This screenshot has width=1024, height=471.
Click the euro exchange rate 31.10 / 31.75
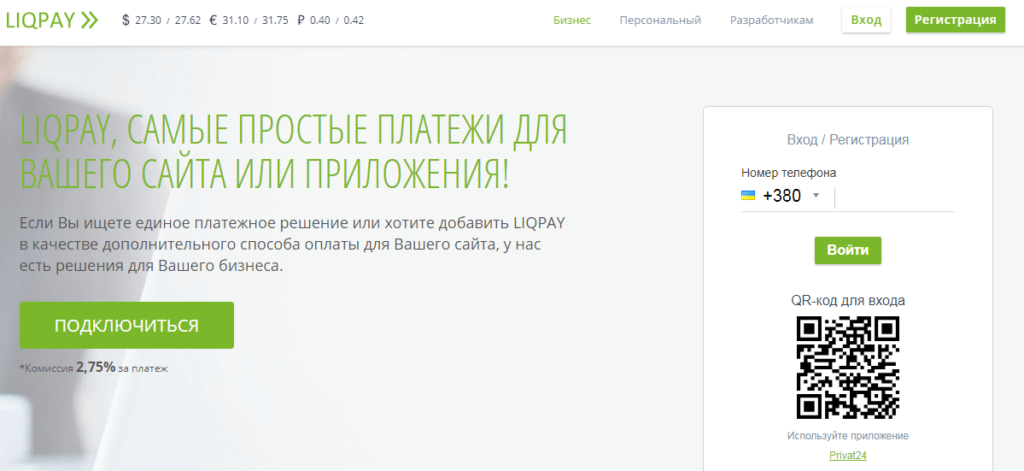[254, 20]
